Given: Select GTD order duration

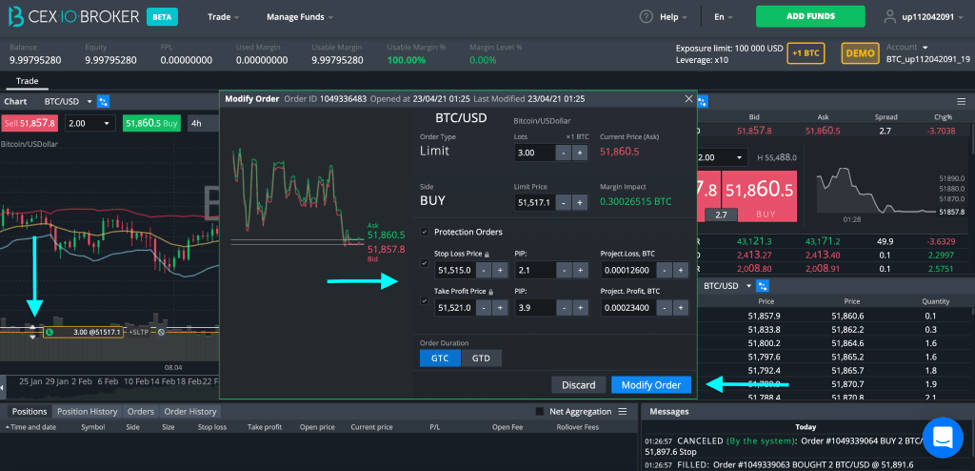Looking at the screenshot, I should (x=481, y=358).
